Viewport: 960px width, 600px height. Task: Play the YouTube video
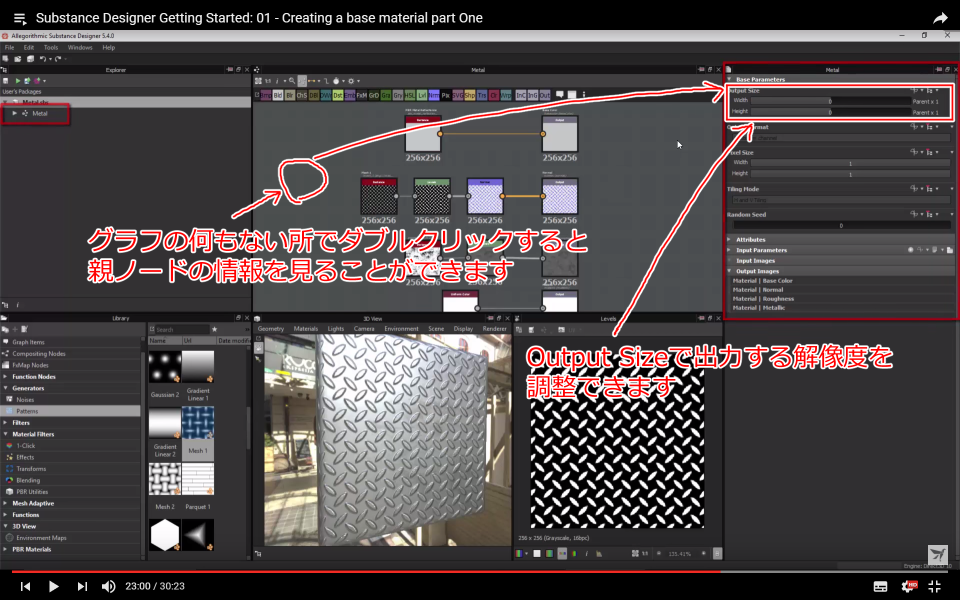coord(53,586)
